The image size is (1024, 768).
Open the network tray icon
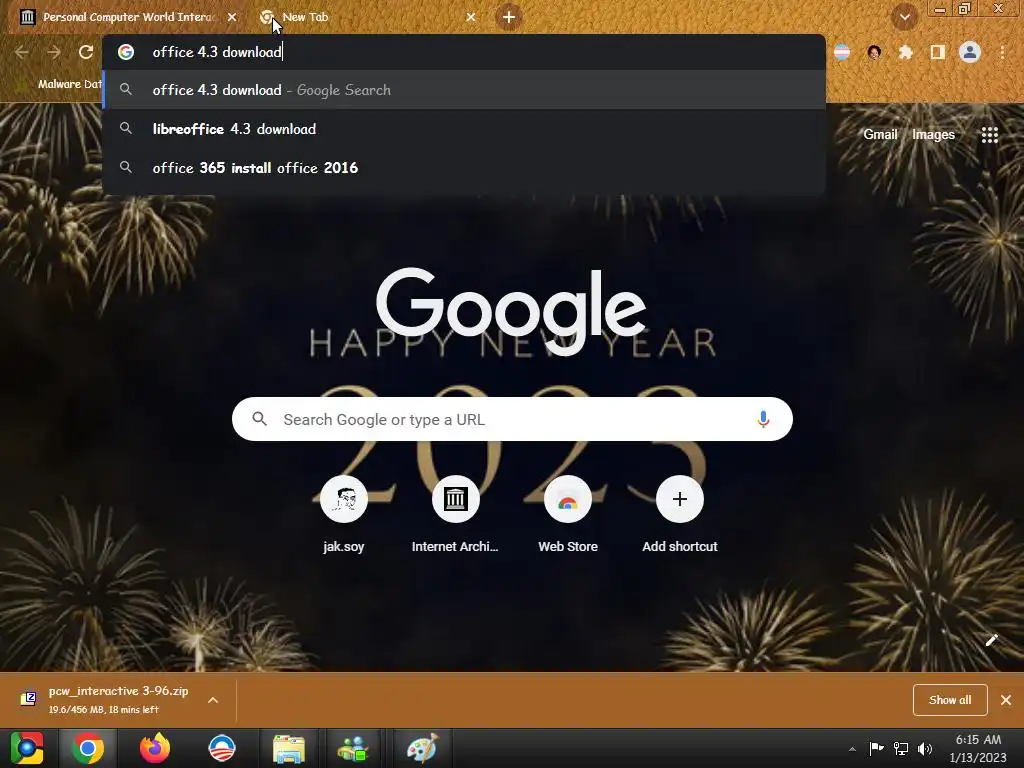[x=901, y=748]
